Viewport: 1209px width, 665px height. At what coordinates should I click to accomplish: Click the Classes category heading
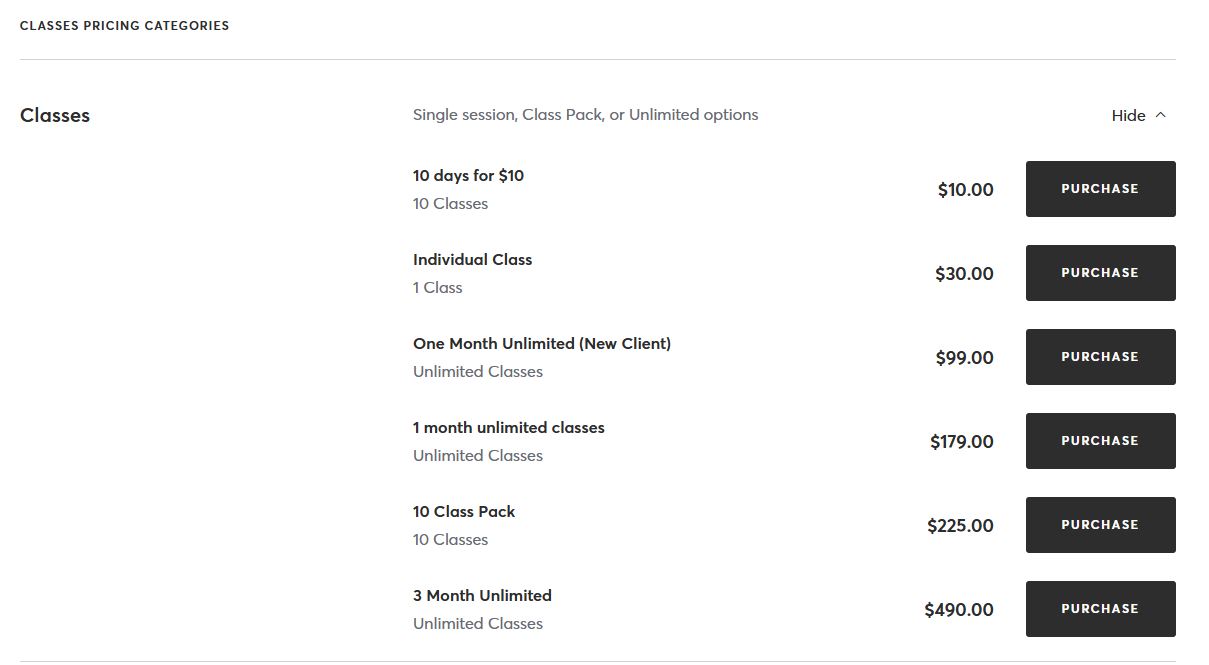pyautogui.click(x=55, y=116)
